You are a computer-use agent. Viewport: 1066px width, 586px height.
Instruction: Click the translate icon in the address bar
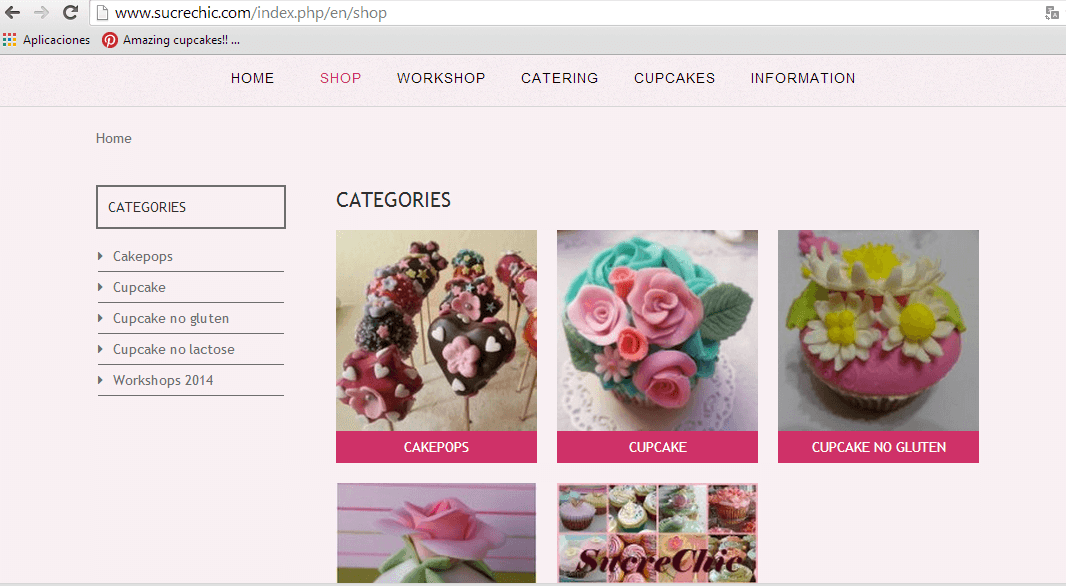1052,13
